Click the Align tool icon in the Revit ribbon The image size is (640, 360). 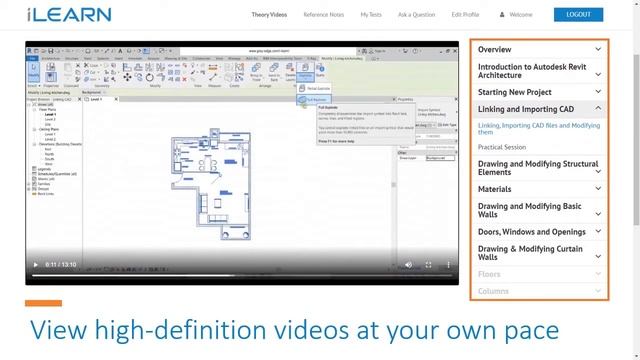pyautogui.click(x=127, y=67)
